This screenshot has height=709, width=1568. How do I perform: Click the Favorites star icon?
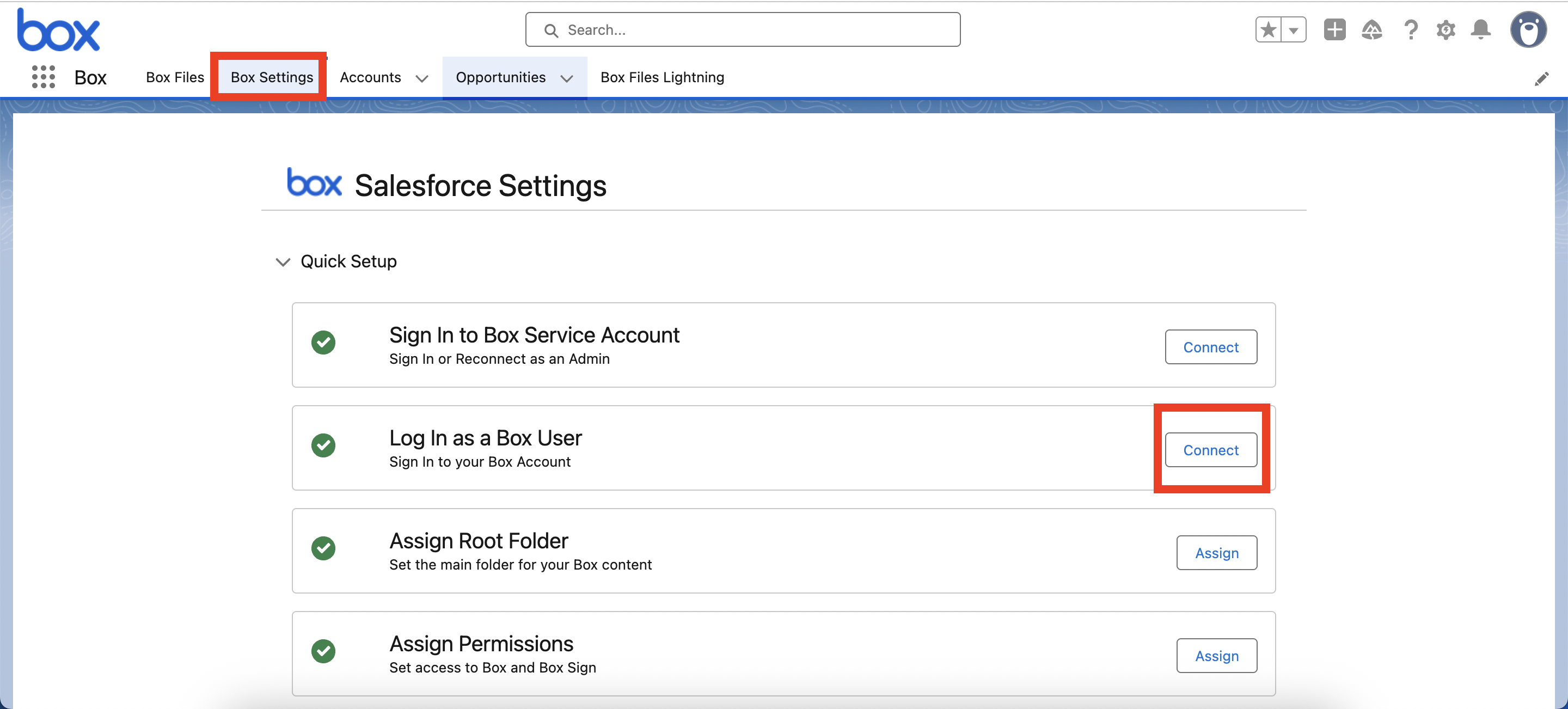1268,30
